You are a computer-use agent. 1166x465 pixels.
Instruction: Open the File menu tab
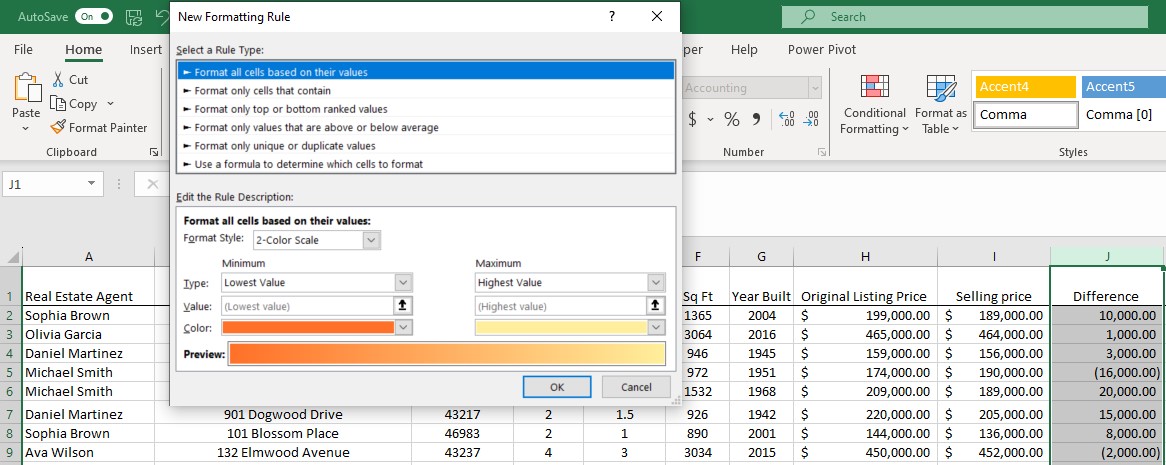(23, 50)
